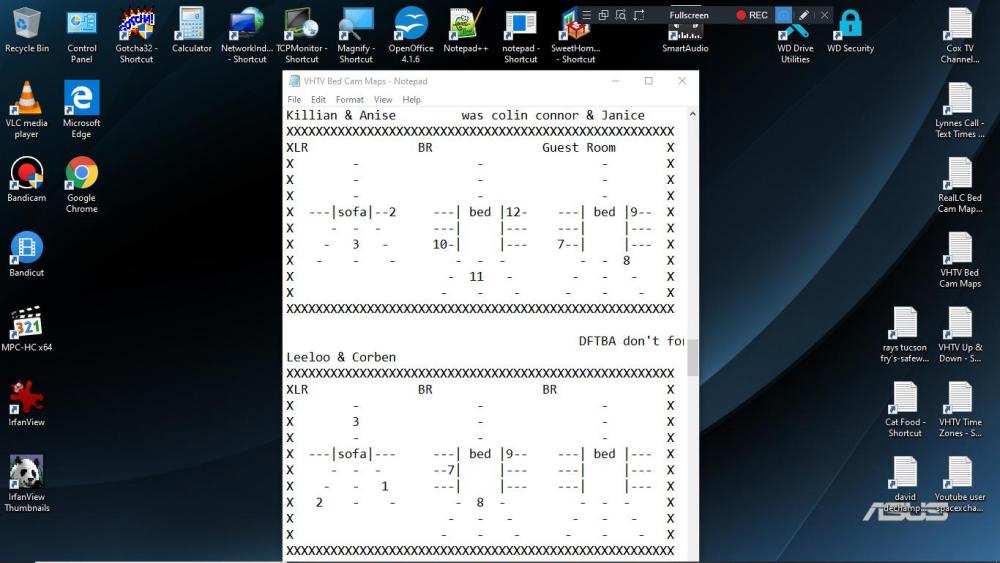Open the recorder bar hamburger menu
The height and width of the screenshot is (563, 1000).
click(x=585, y=15)
